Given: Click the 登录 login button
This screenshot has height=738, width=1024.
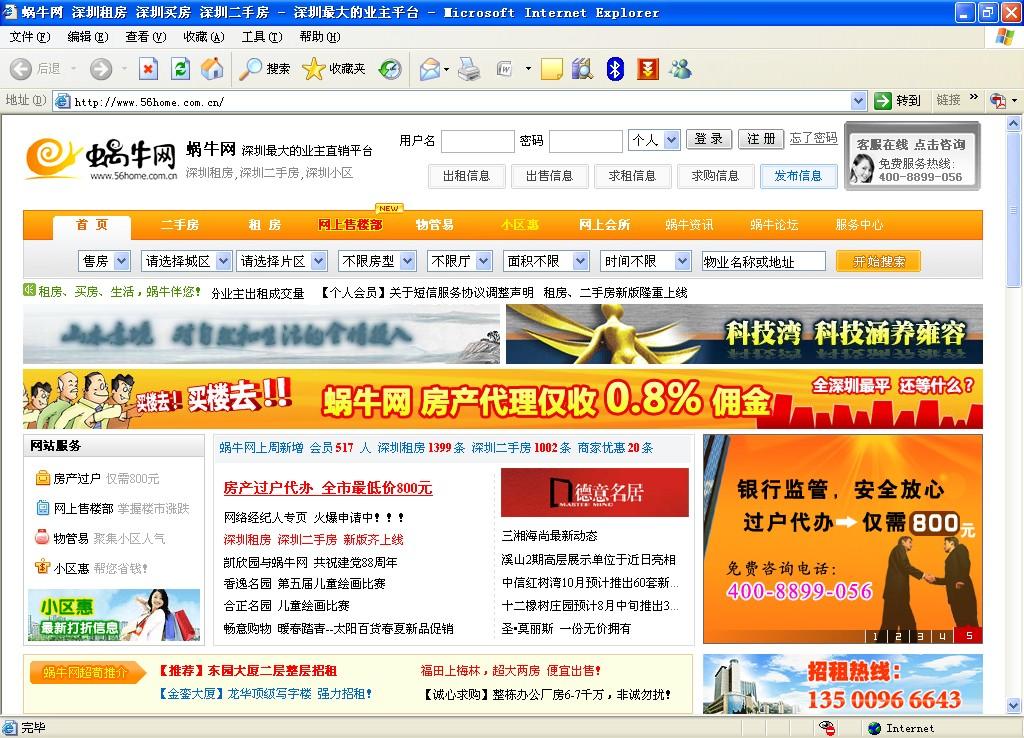Looking at the screenshot, I should (x=709, y=139).
